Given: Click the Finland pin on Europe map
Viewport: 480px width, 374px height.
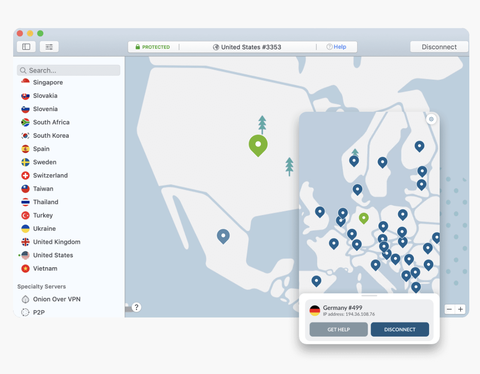Looking at the screenshot, I should coord(419,146).
